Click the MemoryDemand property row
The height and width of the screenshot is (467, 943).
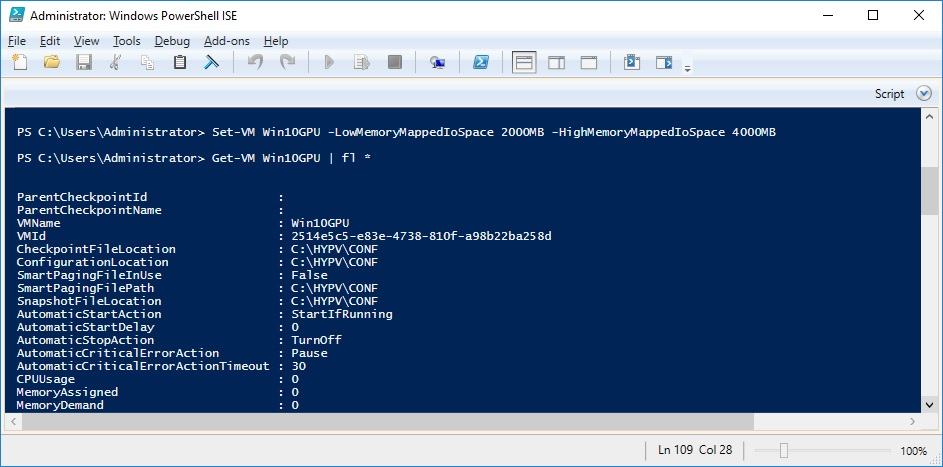point(158,405)
